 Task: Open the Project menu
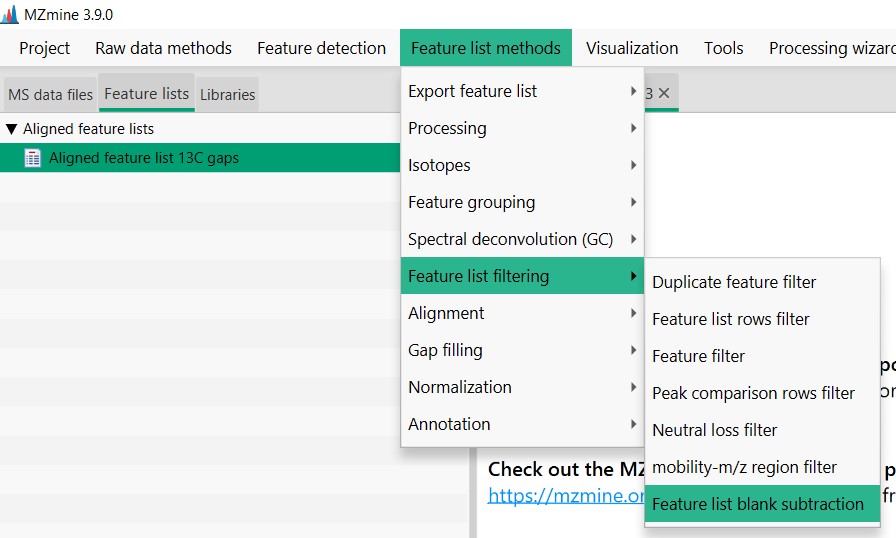45,48
